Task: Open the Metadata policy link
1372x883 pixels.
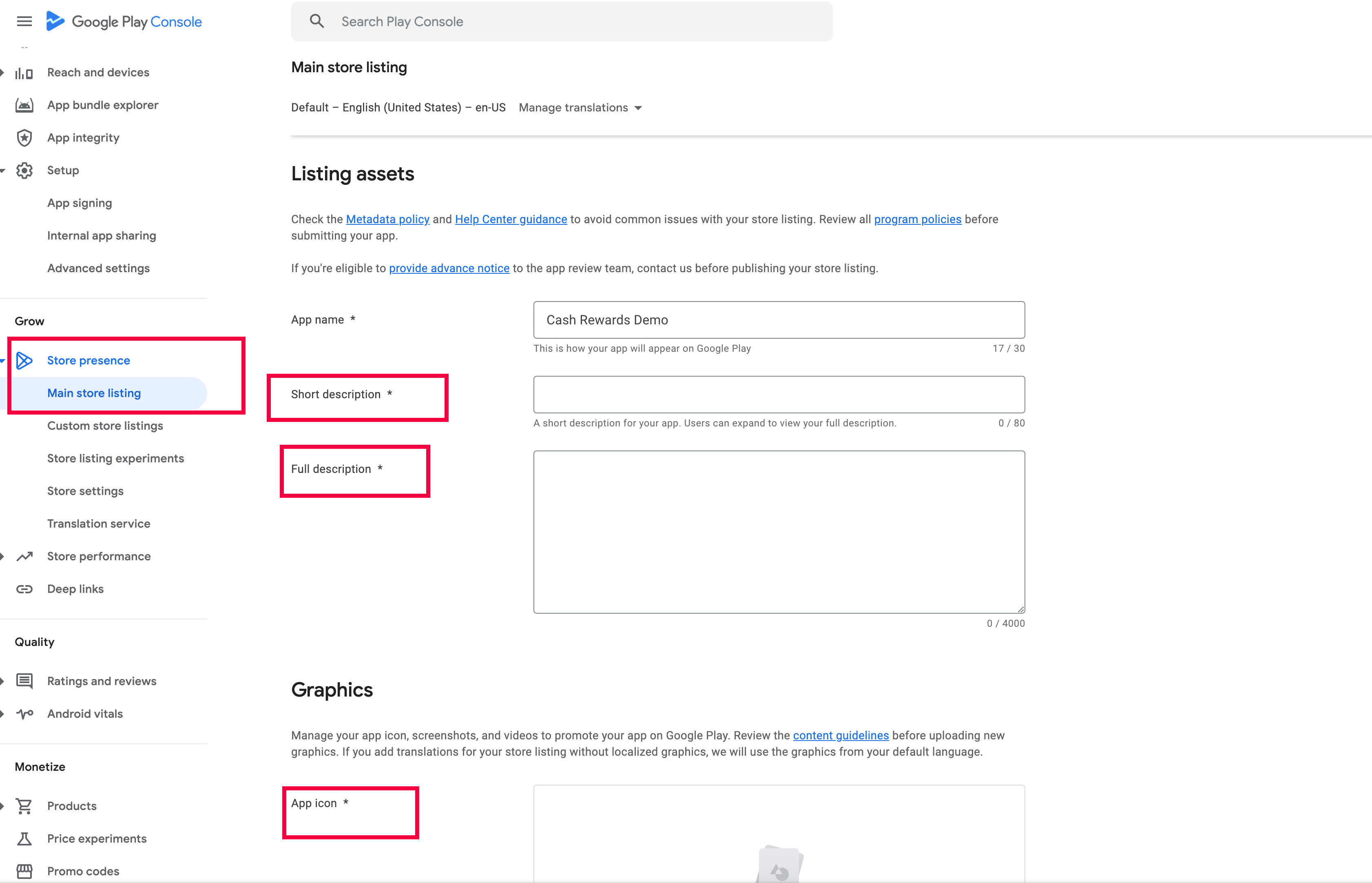Action: point(387,219)
